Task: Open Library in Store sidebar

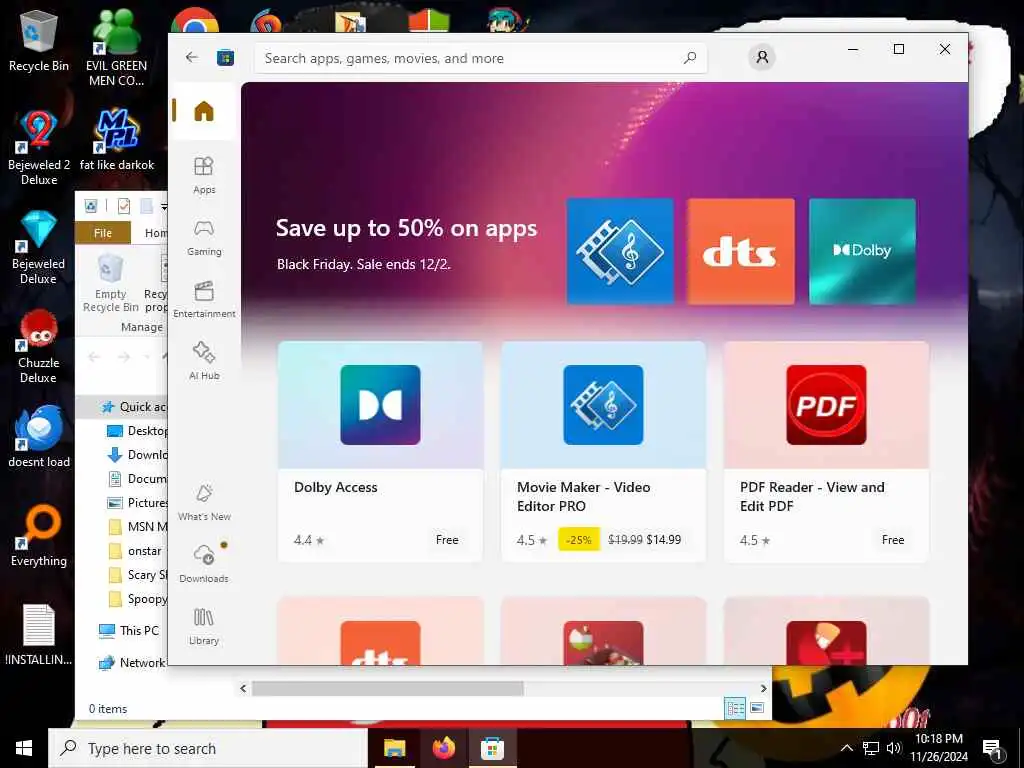Action: pyautogui.click(x=204, y=626)
